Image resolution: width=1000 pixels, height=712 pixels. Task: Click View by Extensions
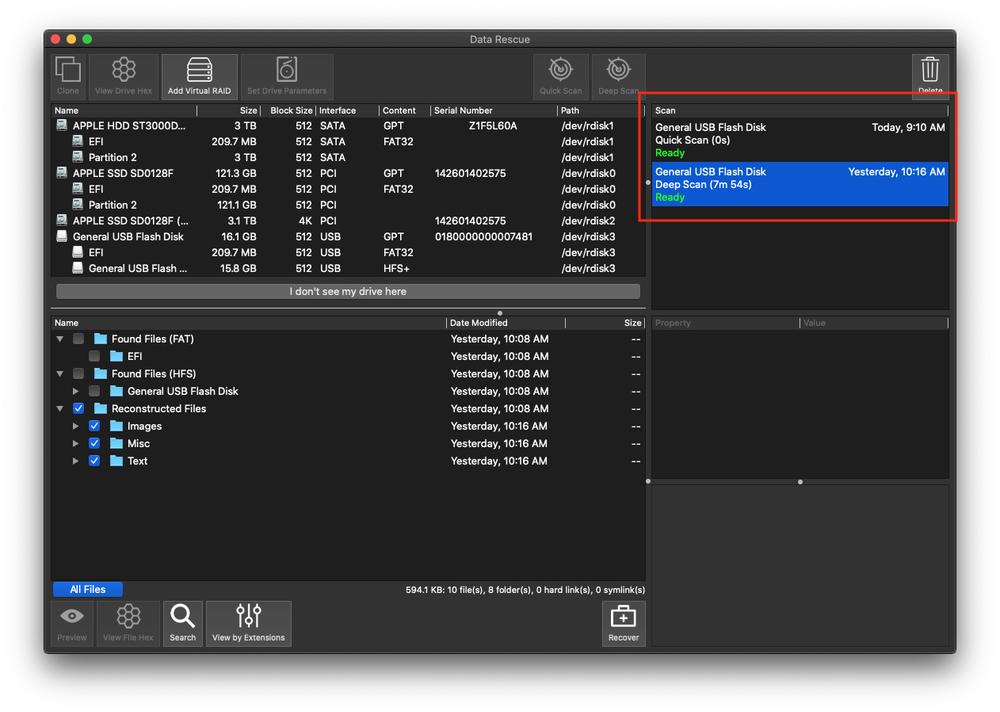tap(248, 623)
